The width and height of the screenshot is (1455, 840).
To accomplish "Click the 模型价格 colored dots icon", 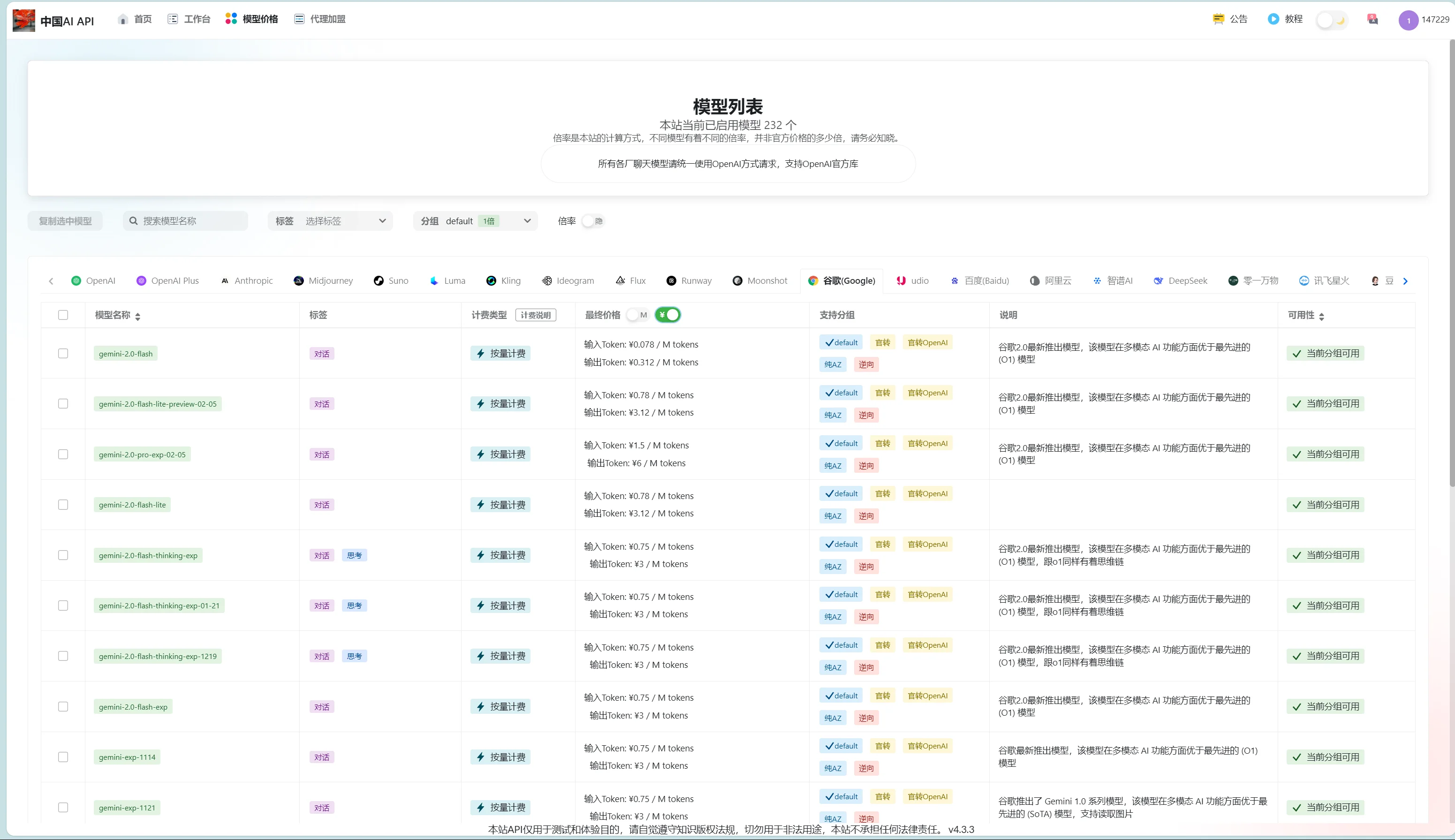I will coord(231,19).
